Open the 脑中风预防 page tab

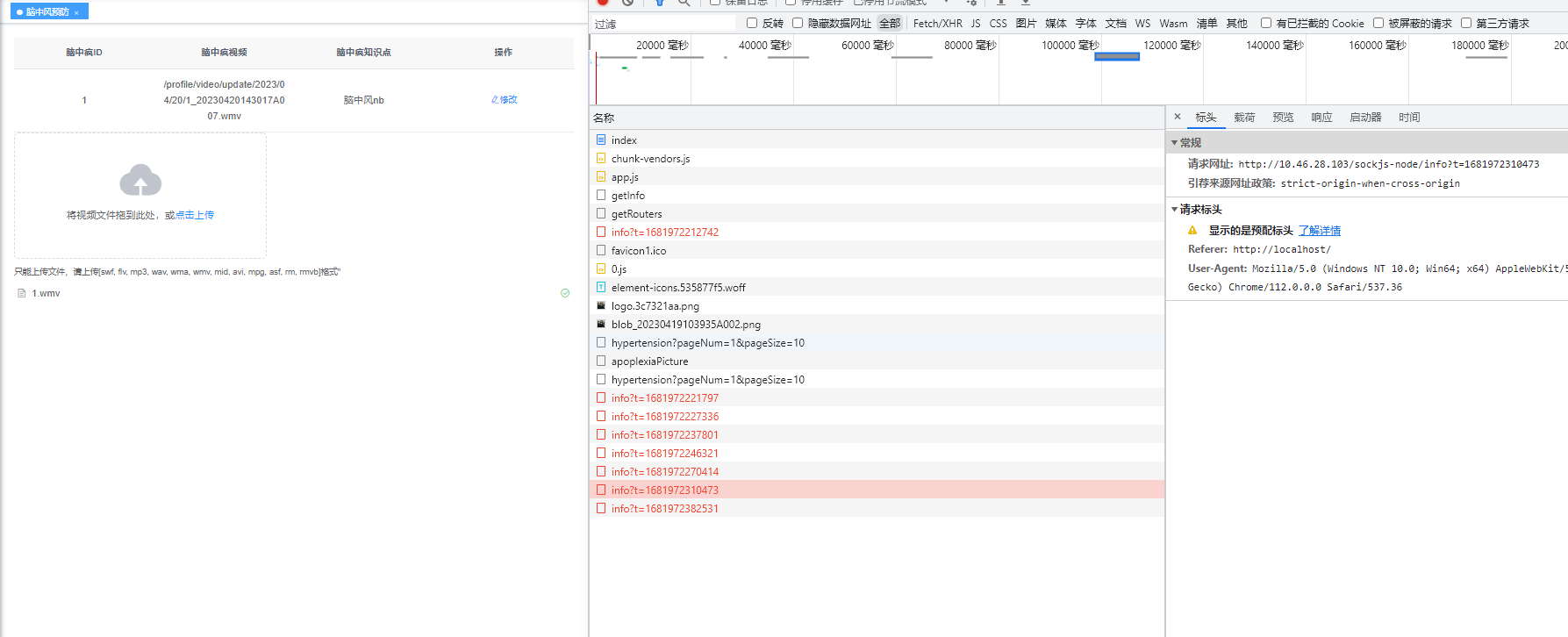coord(47,12)
